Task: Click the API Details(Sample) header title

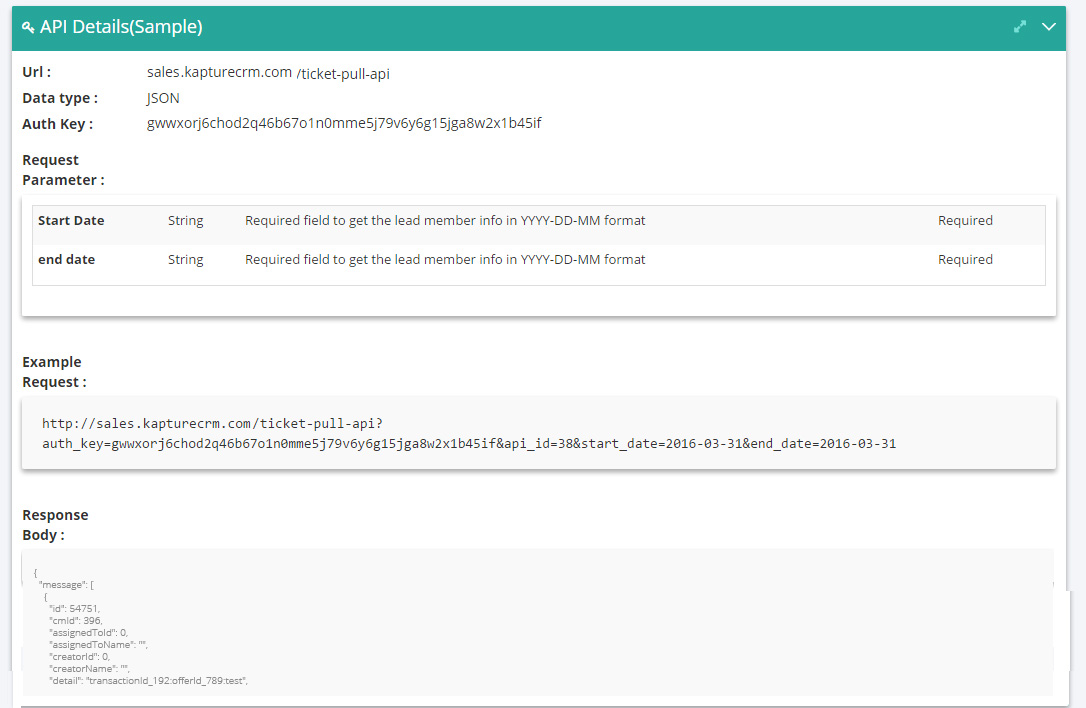Action: pyautogui.click(x=121, y=27)
